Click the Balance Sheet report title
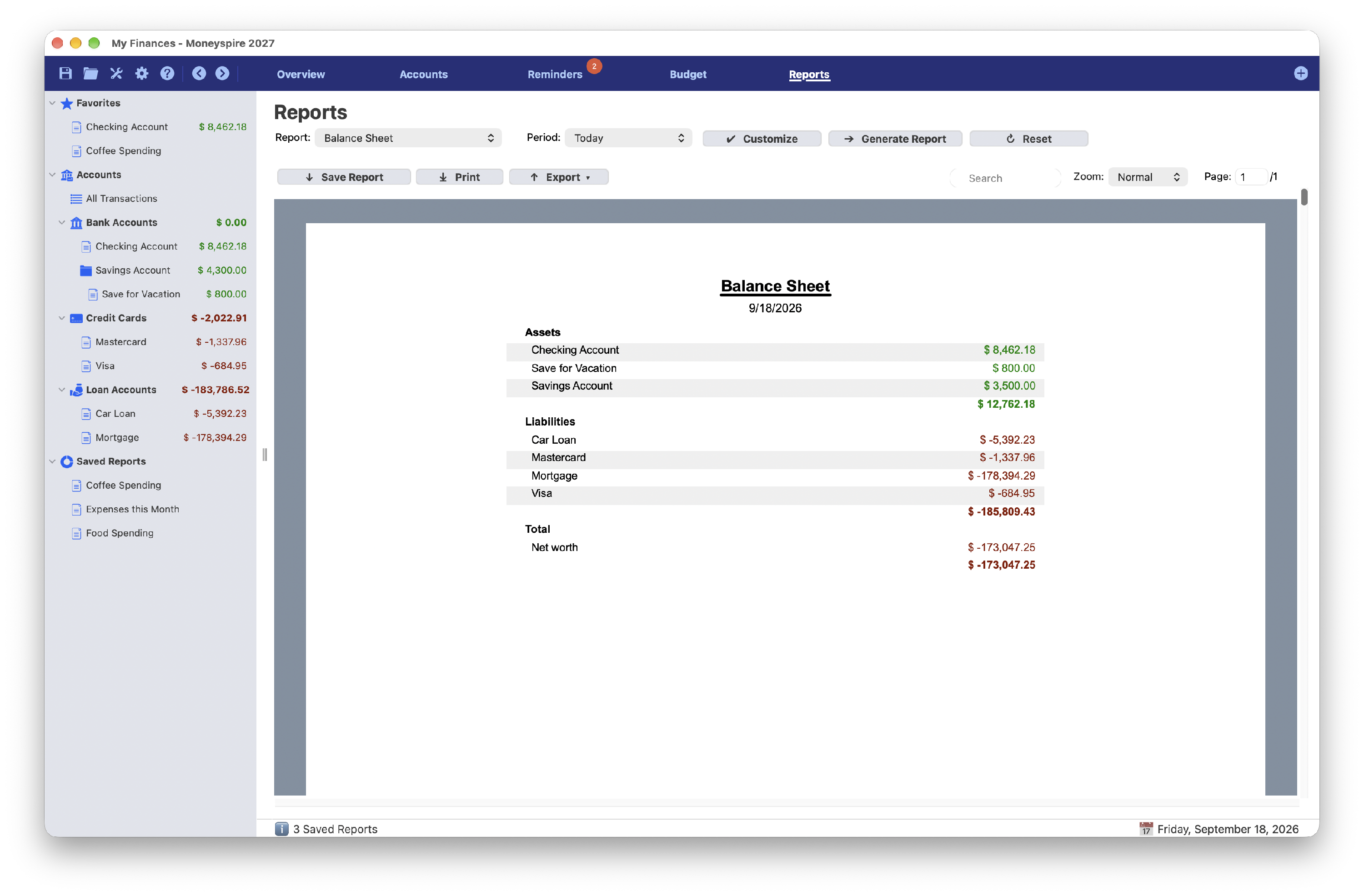Viewport: 1364px width, 896px height. tap(775, 286)
